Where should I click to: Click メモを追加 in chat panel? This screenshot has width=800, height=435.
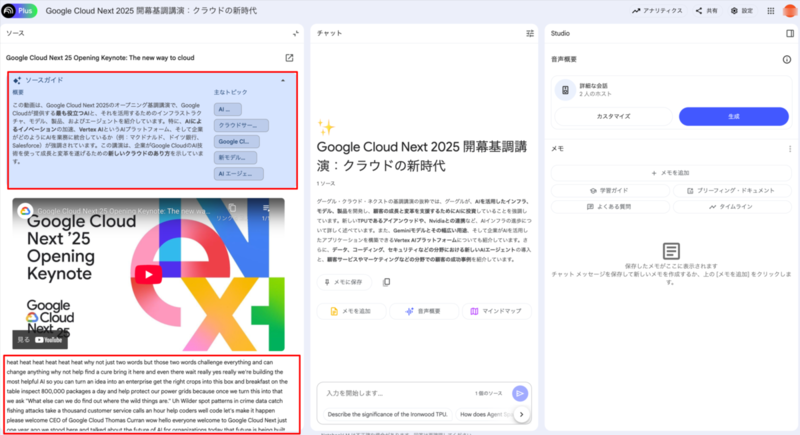point(351,311)
